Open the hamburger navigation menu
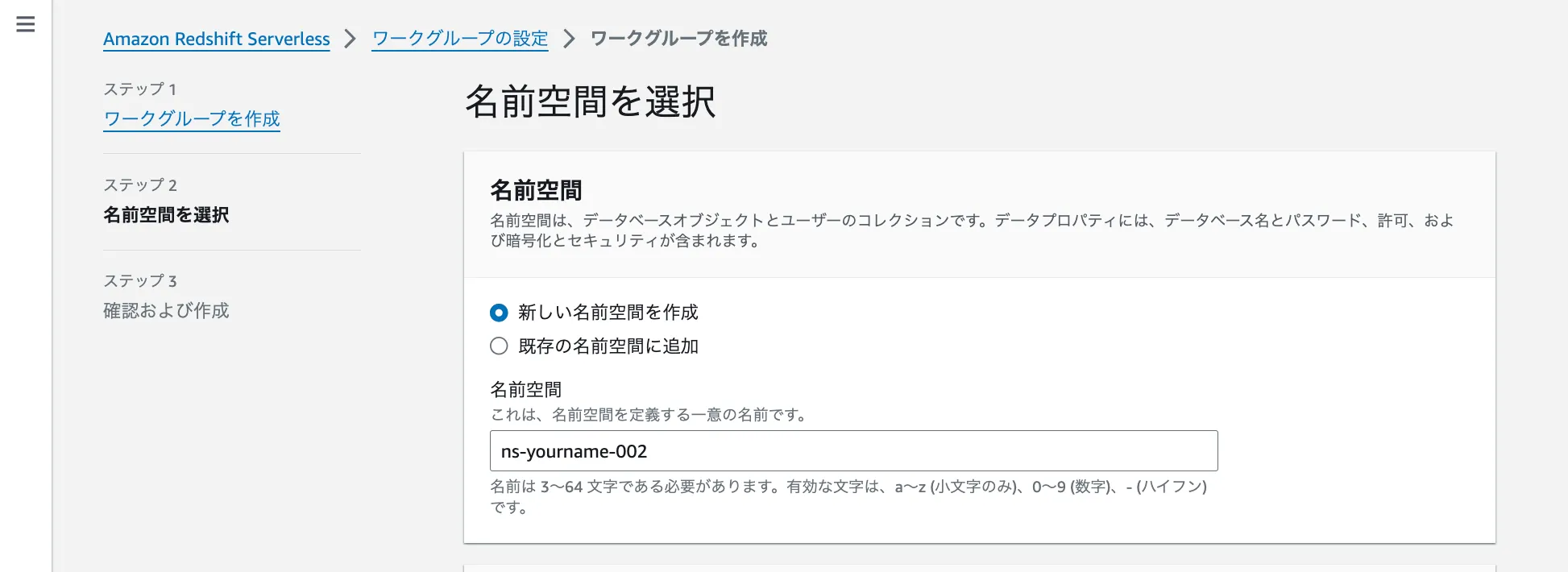Image resolution: width=1568 pixels, height=572 pixels. 26,24
